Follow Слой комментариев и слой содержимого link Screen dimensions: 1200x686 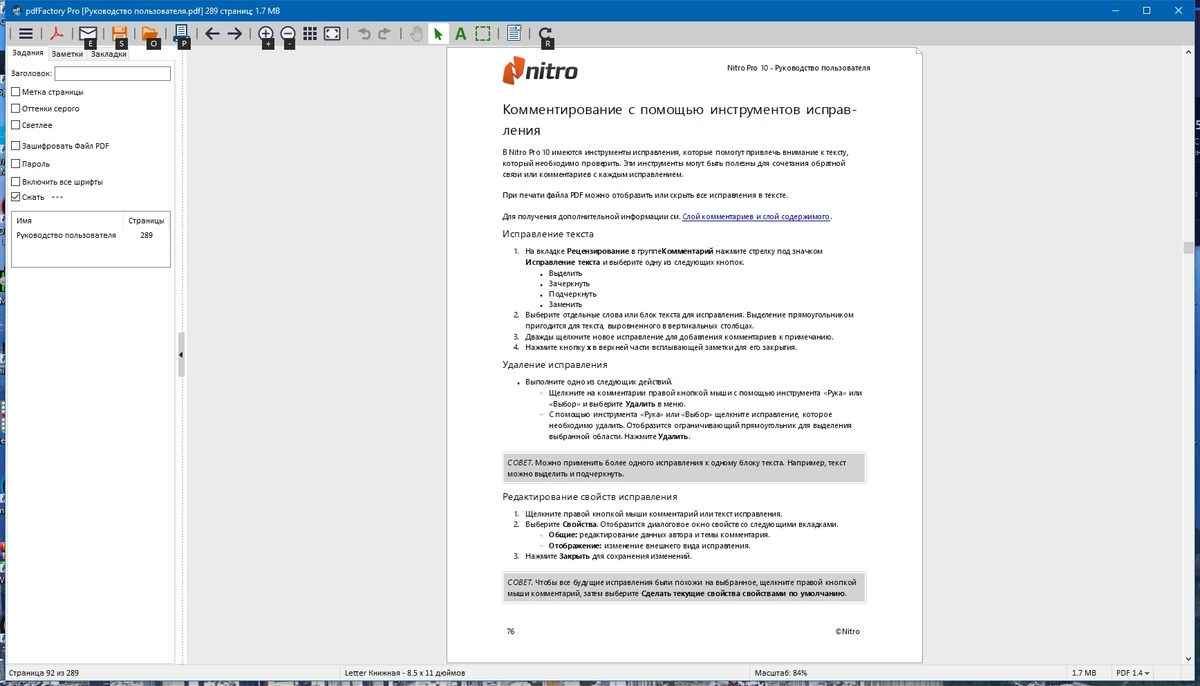(756, 216)
